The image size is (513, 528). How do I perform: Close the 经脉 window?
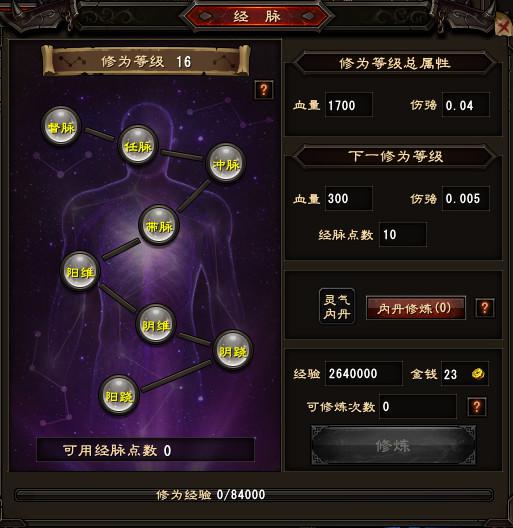tap(504, 25)
